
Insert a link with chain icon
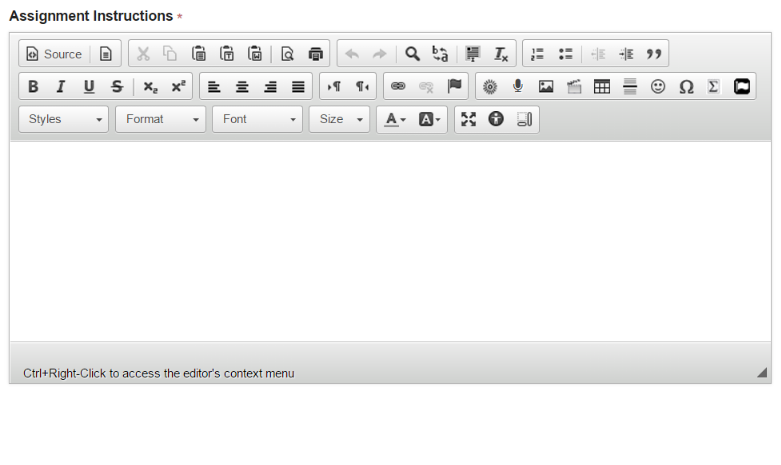pos(398,87)
